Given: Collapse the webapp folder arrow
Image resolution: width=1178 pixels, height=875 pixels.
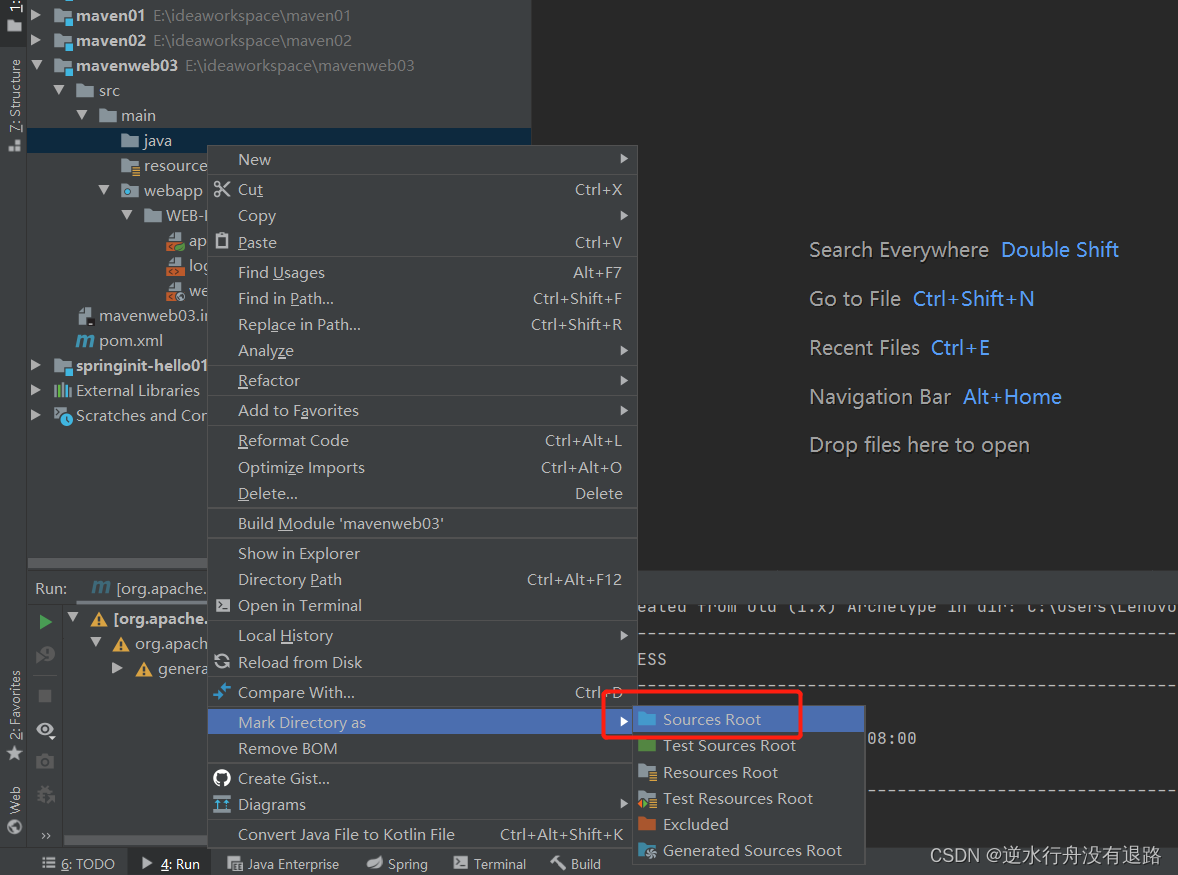Looking at the screenshot, I should click(104, 190).
